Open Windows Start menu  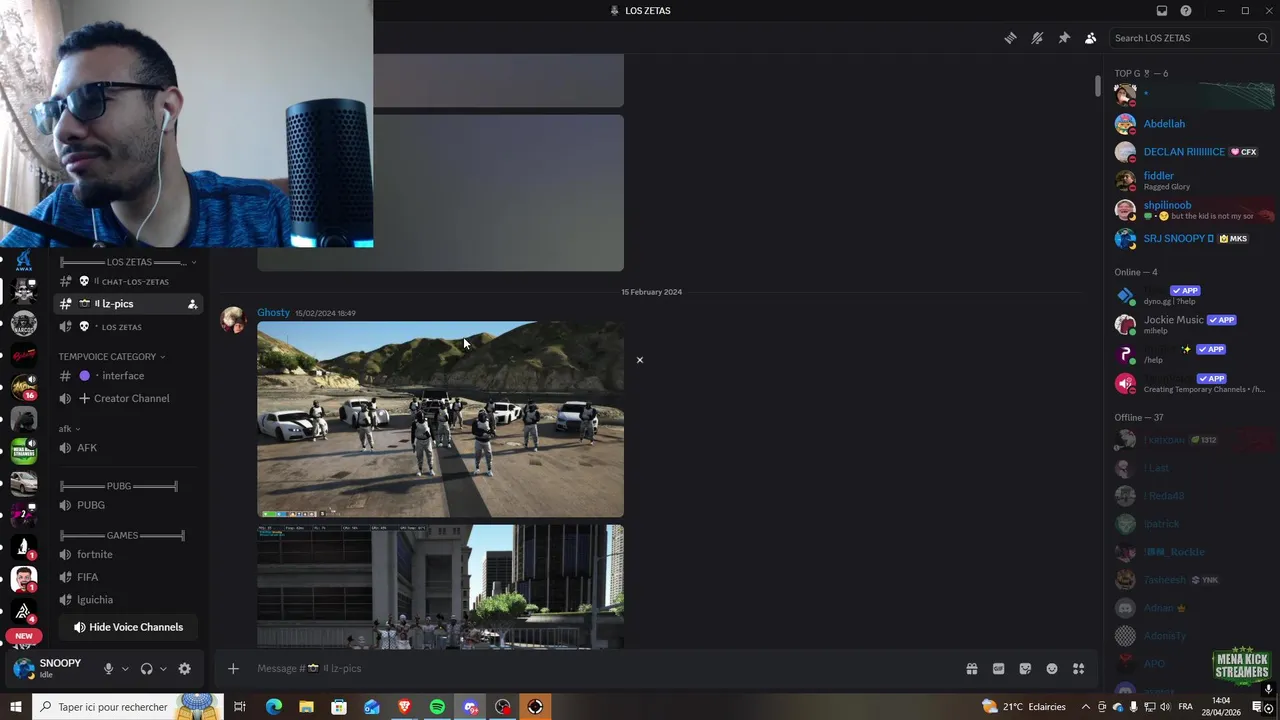15,707
